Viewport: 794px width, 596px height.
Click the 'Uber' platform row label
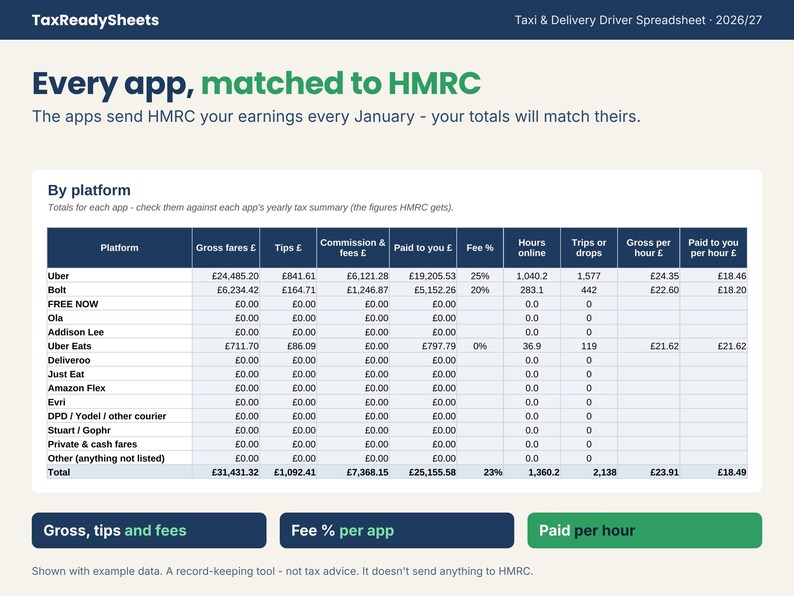[58, 276]
